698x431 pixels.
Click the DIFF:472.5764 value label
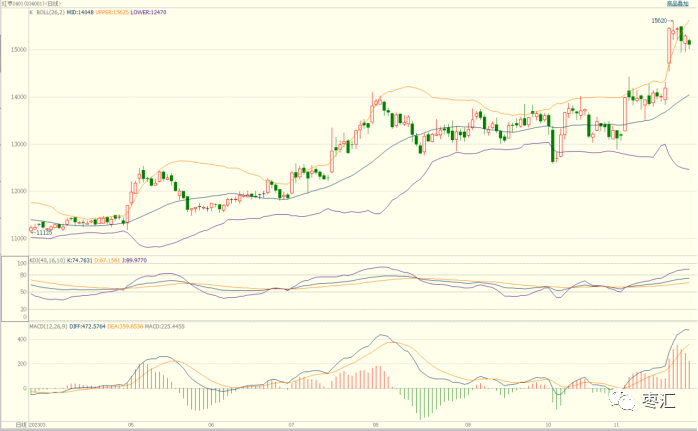click(x=88, y=327)
